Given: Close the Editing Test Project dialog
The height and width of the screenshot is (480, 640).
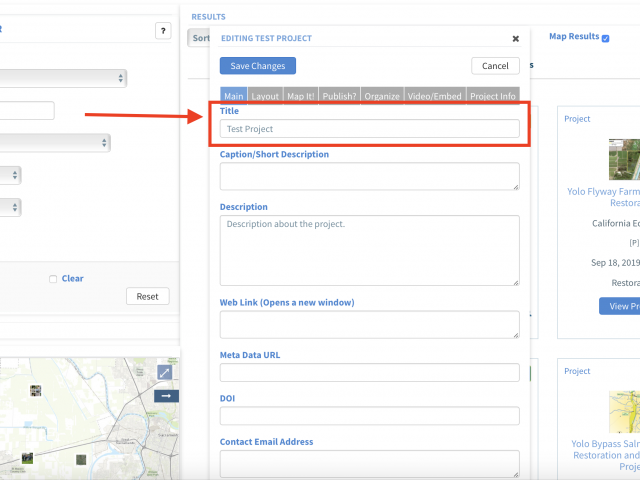Looking at the screenshot, I should click(x=516, y=39).
